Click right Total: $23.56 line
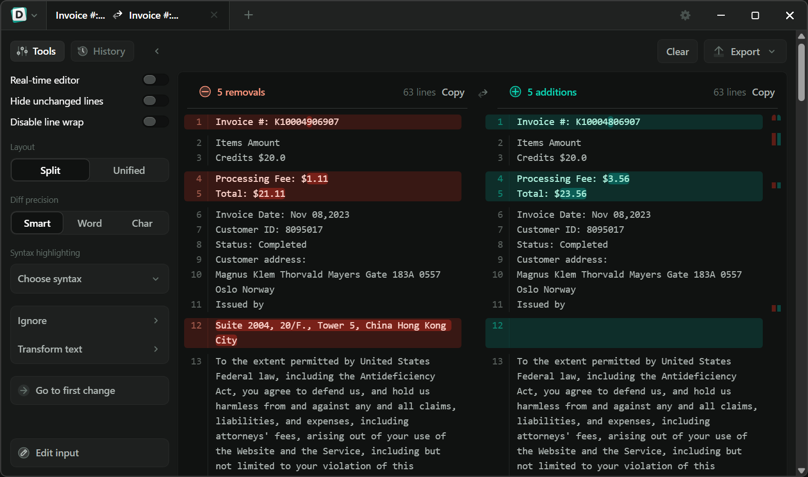This screenshot has height=477, width=808. 624,194
